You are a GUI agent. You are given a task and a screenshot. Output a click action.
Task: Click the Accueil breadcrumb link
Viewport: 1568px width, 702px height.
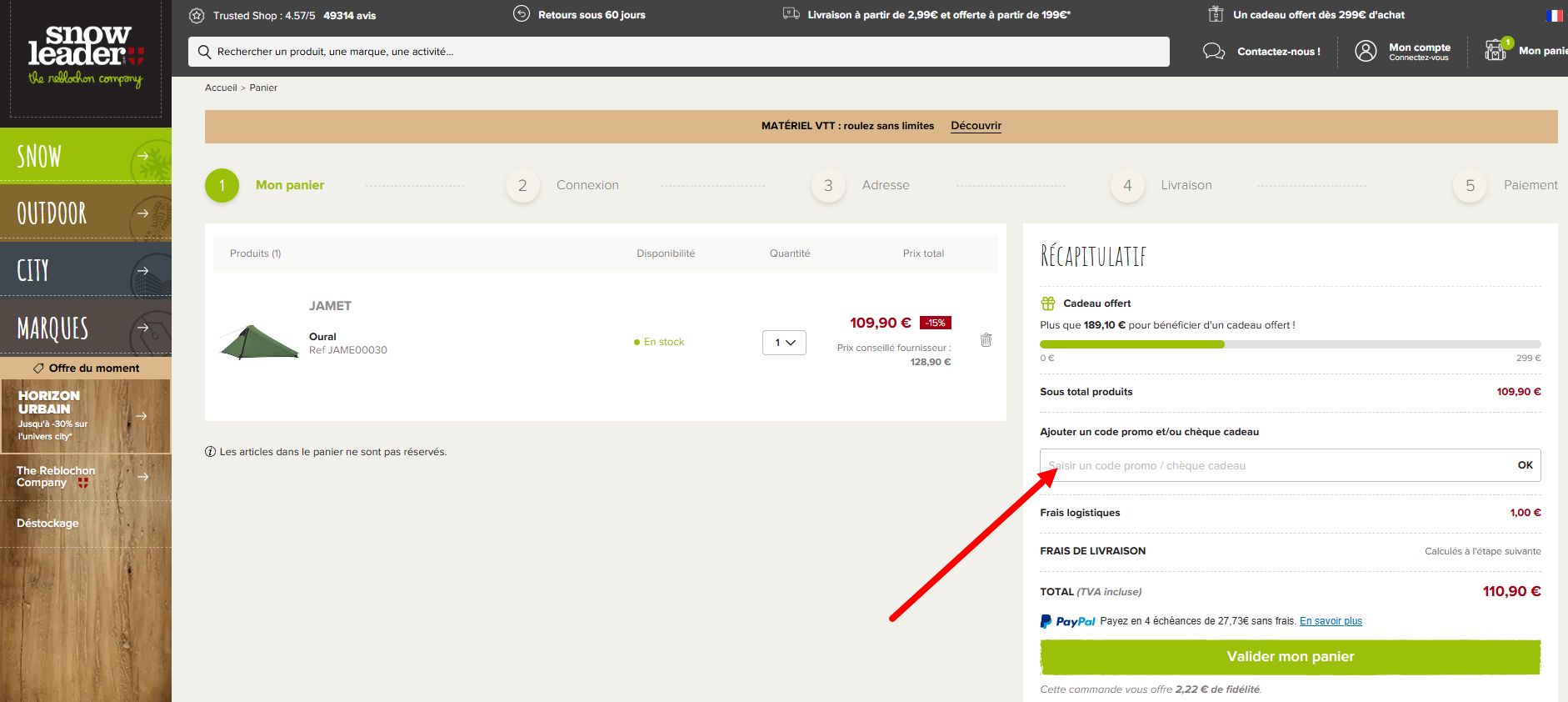pyautogui.click(x=221, y=88)
